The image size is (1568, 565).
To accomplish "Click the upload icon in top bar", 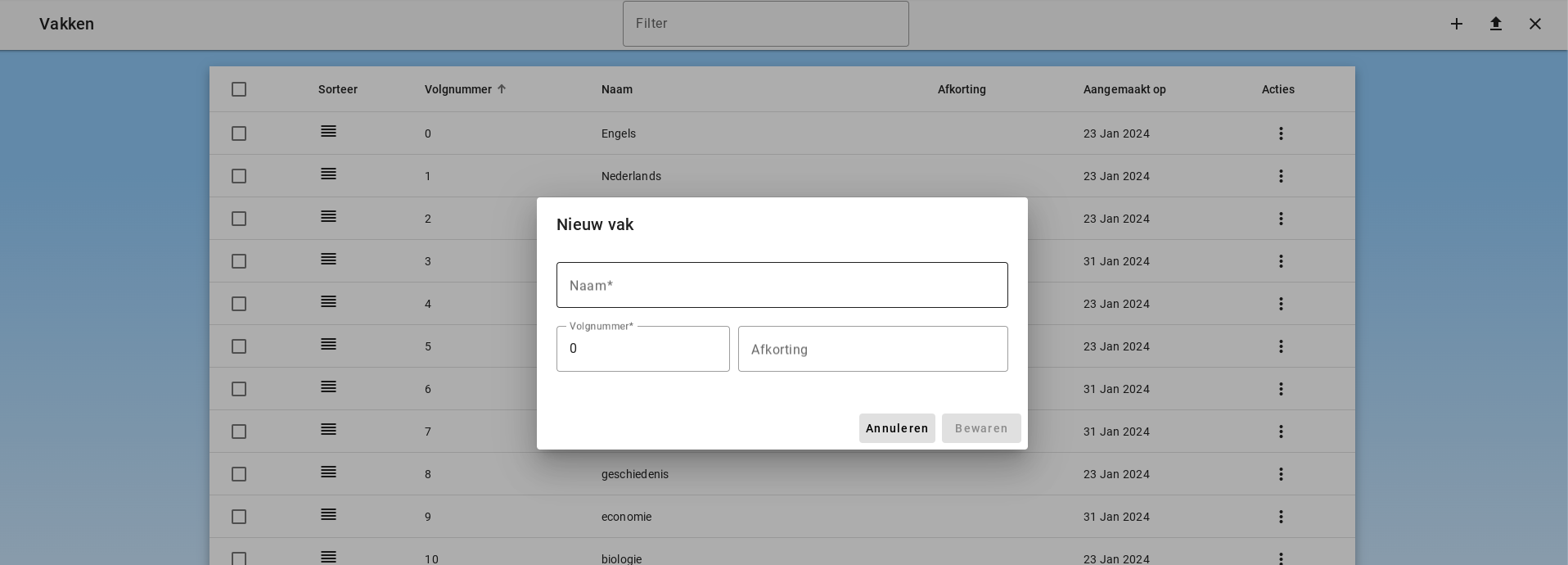I will 1496,24.
